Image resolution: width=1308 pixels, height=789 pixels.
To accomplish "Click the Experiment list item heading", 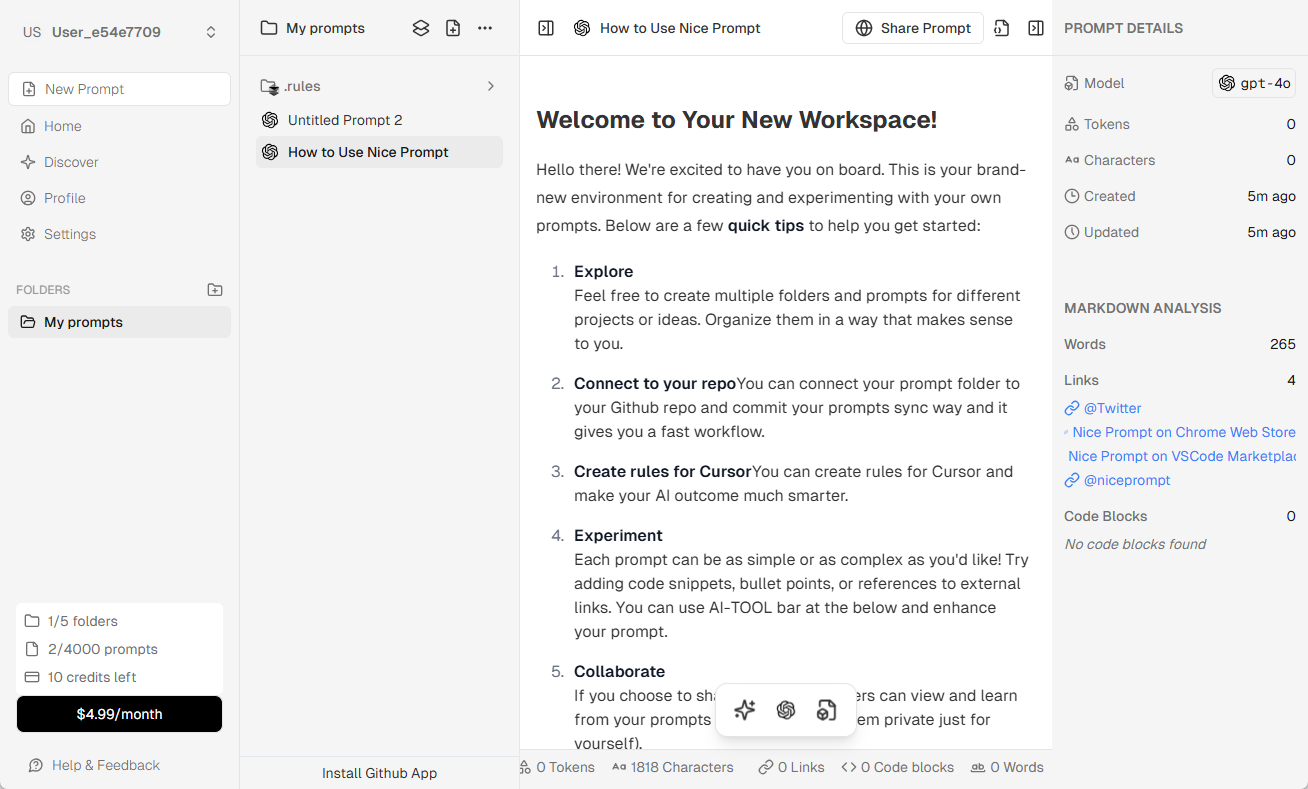I will tap(618, 536).
